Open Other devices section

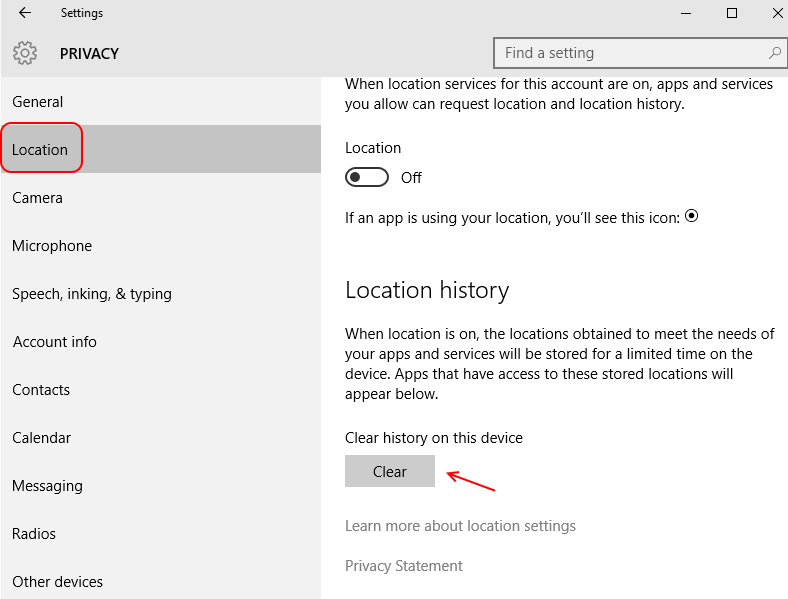point(161,578)
